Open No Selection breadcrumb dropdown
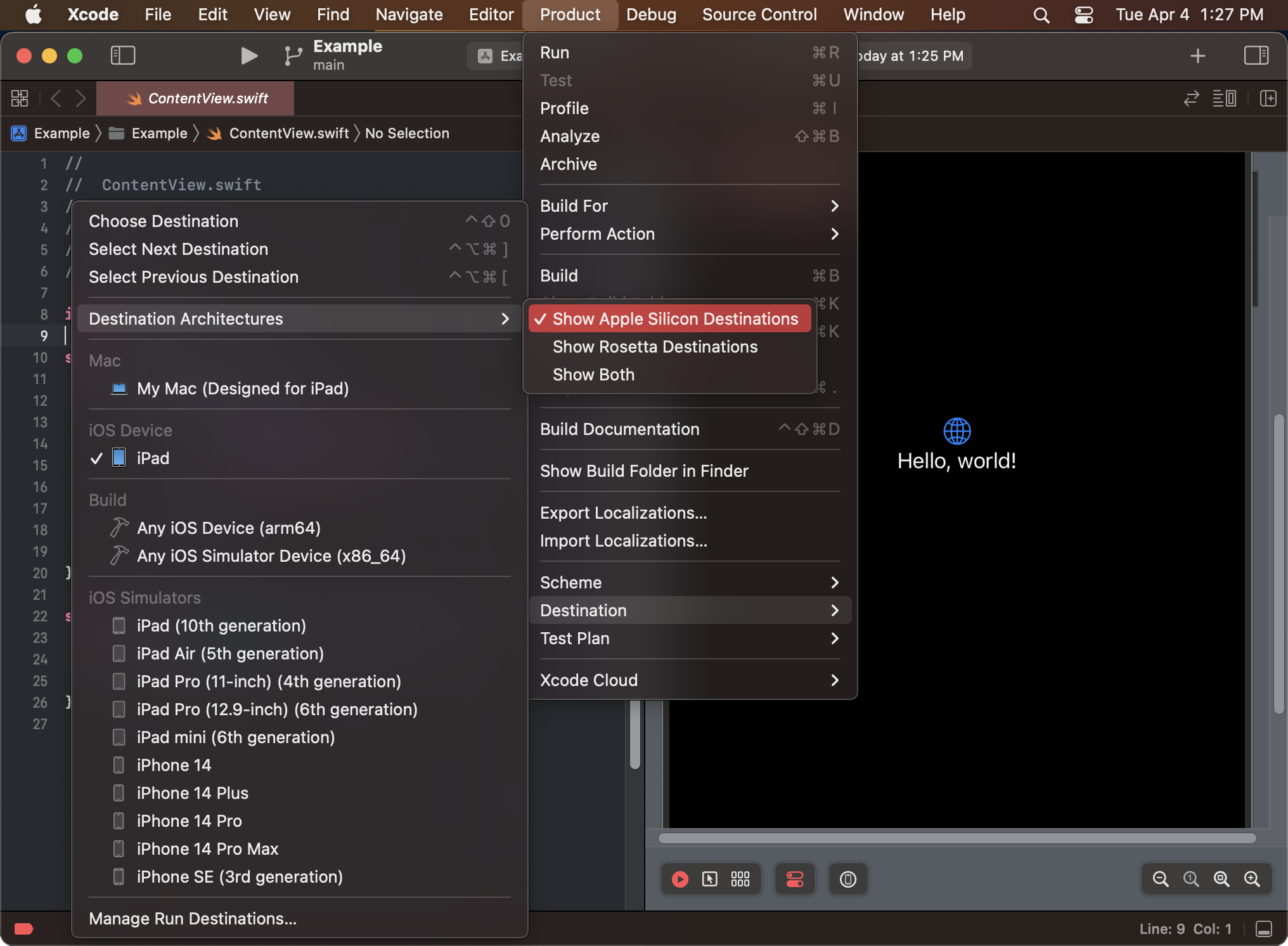Screen dimensions: 1288x946 tap(407, 133)
